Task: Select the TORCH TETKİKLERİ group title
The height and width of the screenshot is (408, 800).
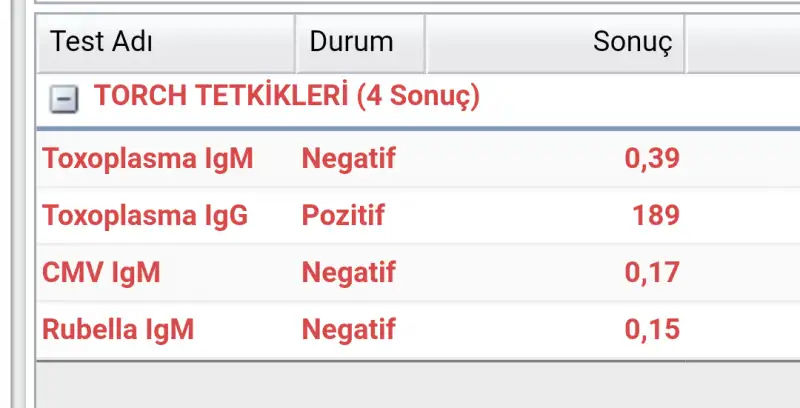Action: pos(286,97)
